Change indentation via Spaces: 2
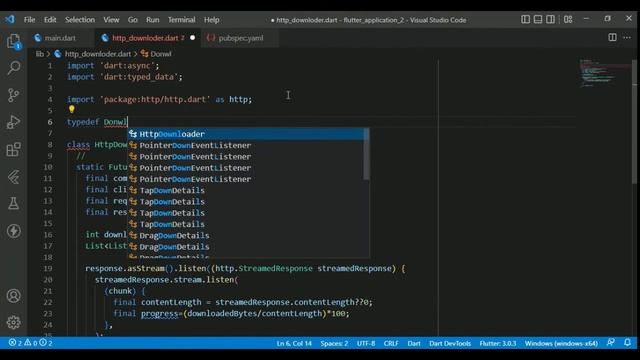The height and width of the screenshot is (360, 640). pyautogui.click(x=334, y=343)
